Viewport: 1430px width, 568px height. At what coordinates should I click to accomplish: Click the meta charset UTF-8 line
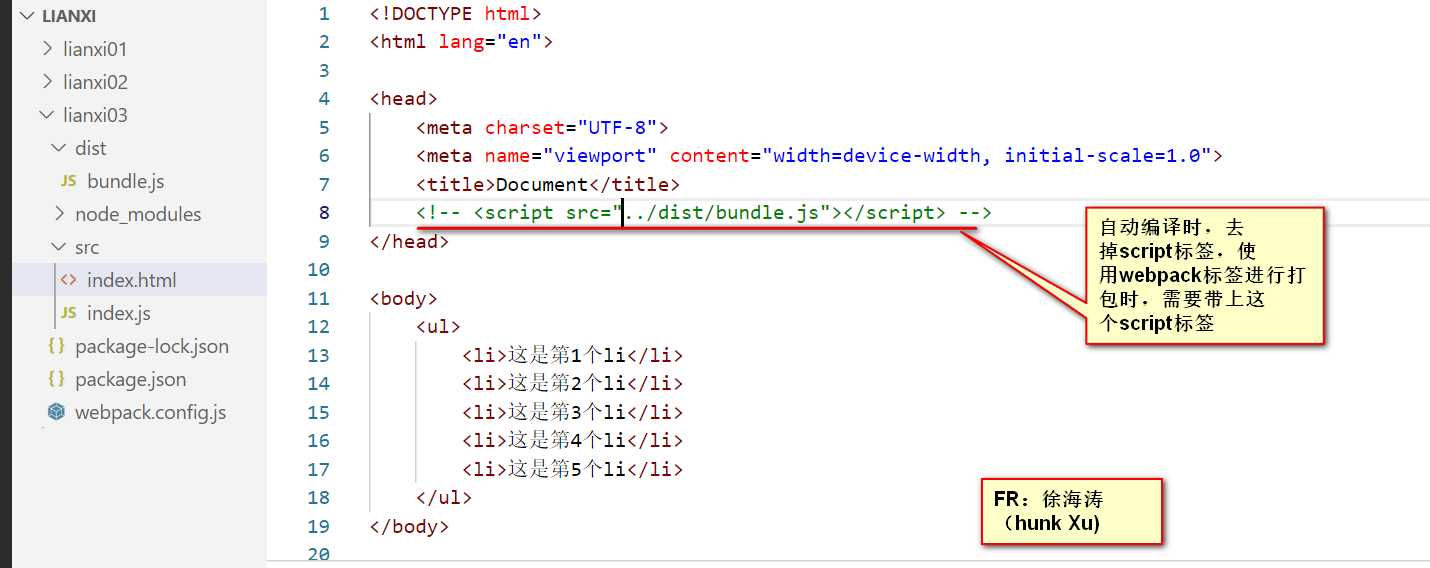click(x=542, y=127)
